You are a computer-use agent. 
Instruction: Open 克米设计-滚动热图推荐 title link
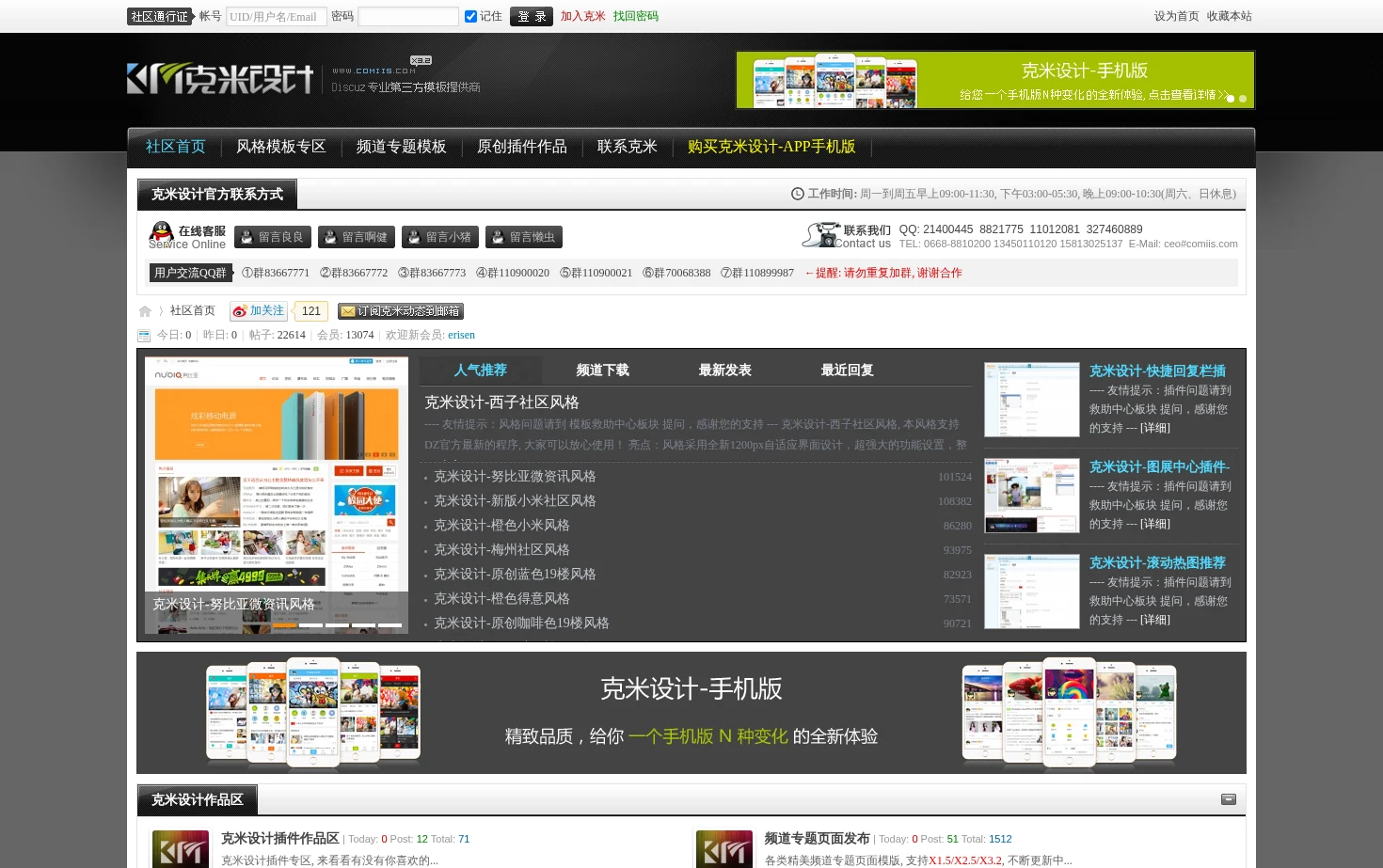1157,563
